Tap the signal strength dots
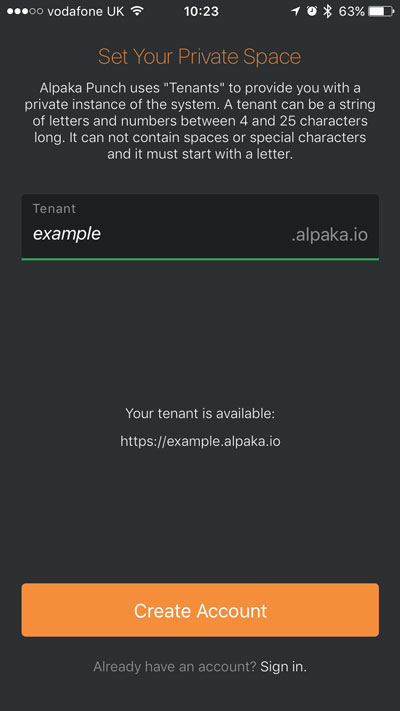 [25, 11]
